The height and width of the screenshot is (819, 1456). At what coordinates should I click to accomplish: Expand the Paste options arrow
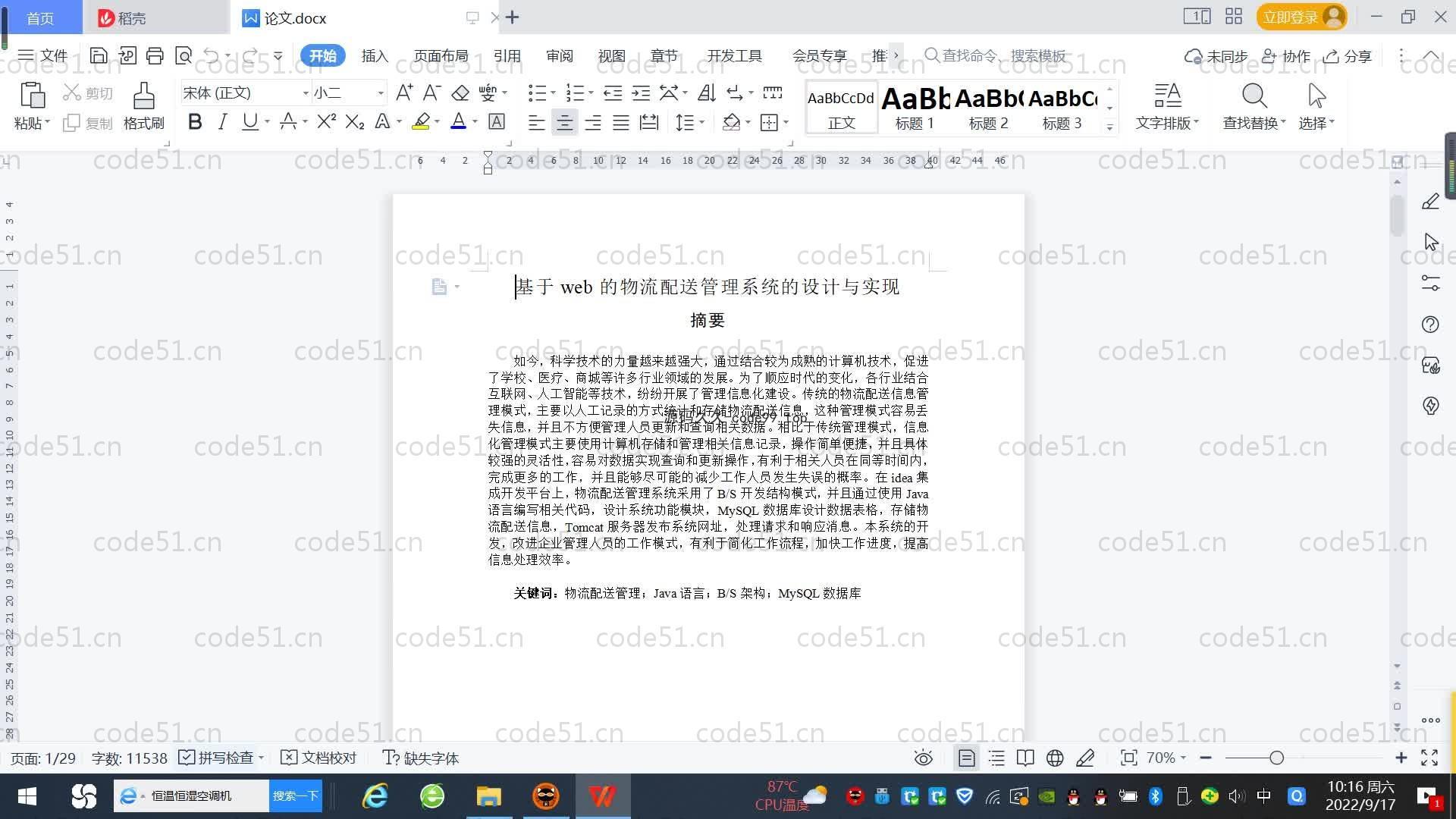click(48, 122)
